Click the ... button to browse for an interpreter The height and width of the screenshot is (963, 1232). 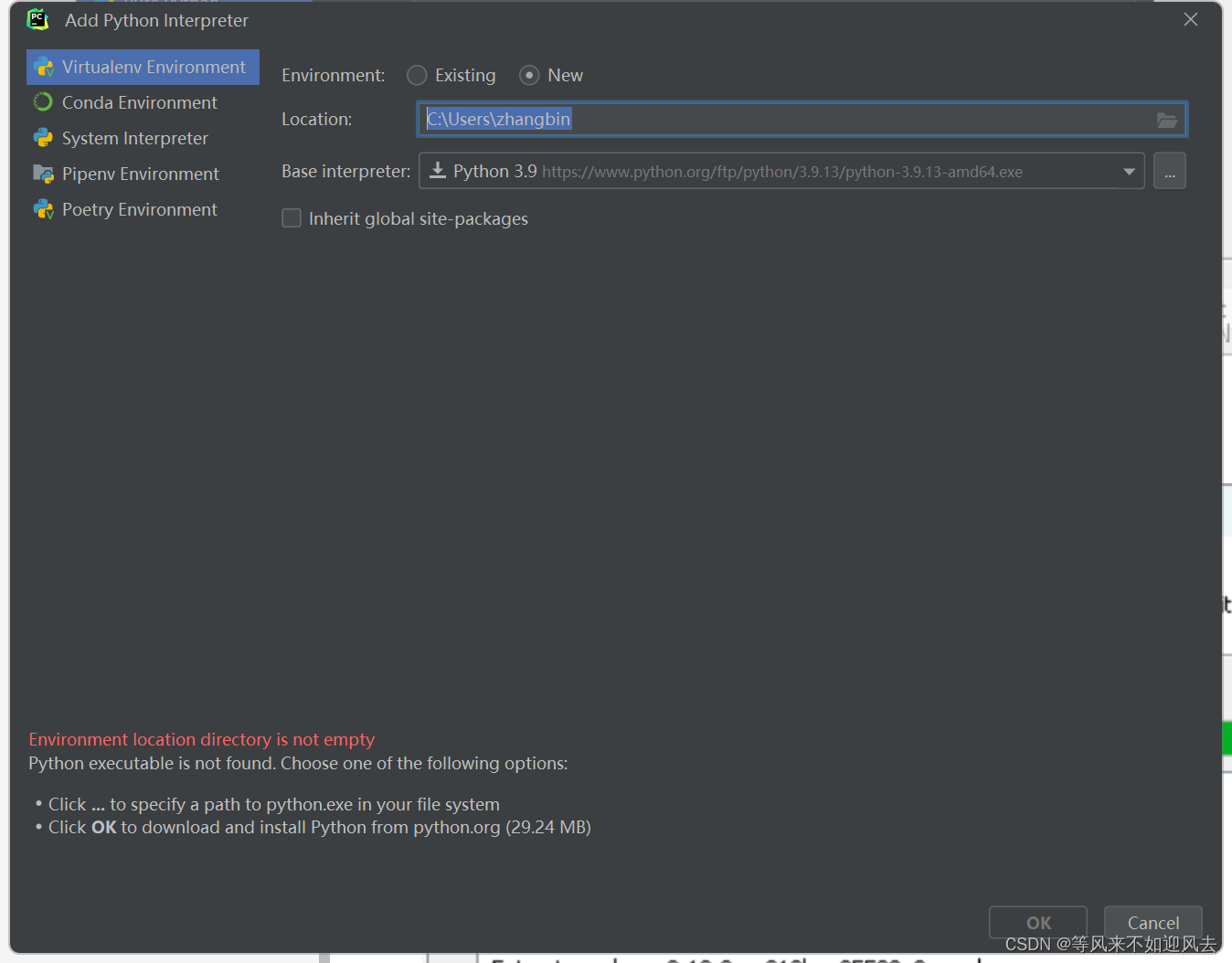click(x=1170, y=171)
